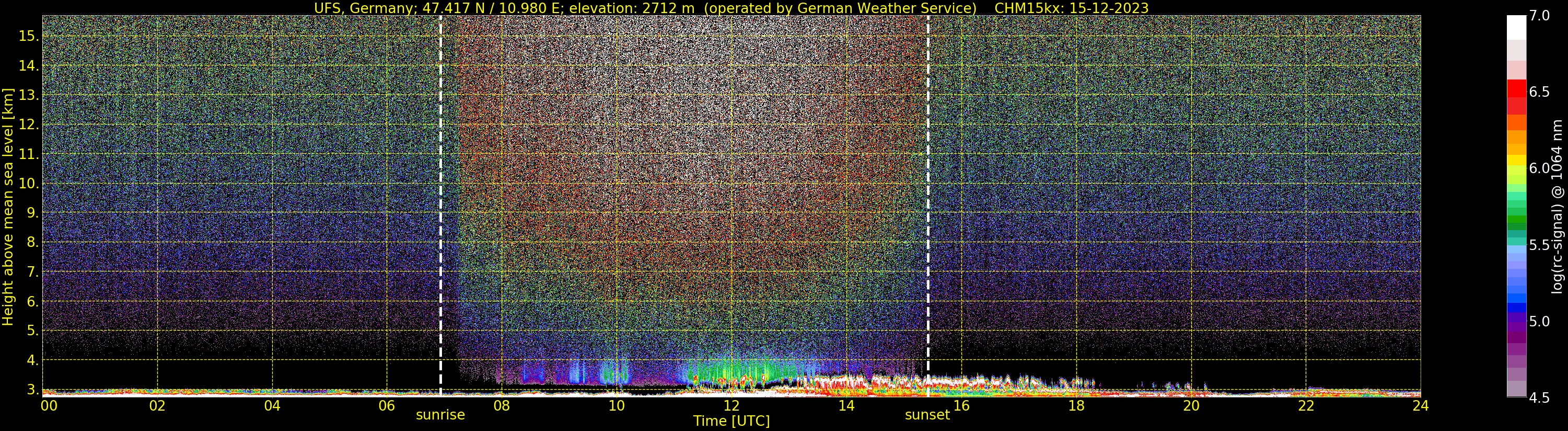1568x431 pixels.
Task: Click time tick label '02'
Action: point(157,405)
